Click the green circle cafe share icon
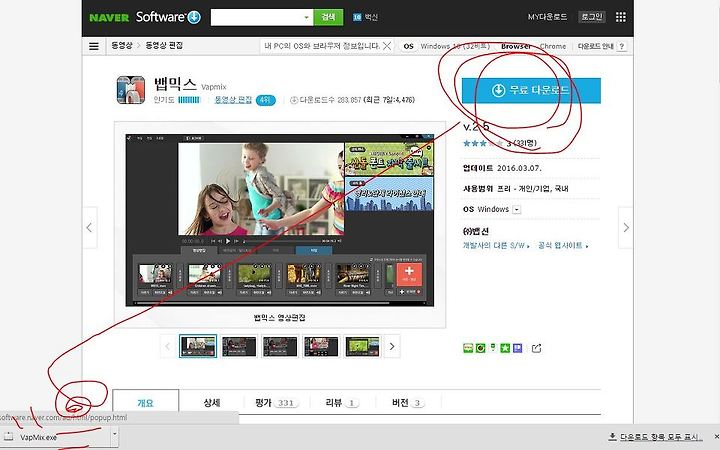The height and width of the screenshot is (450, 720). pos(480,348)
